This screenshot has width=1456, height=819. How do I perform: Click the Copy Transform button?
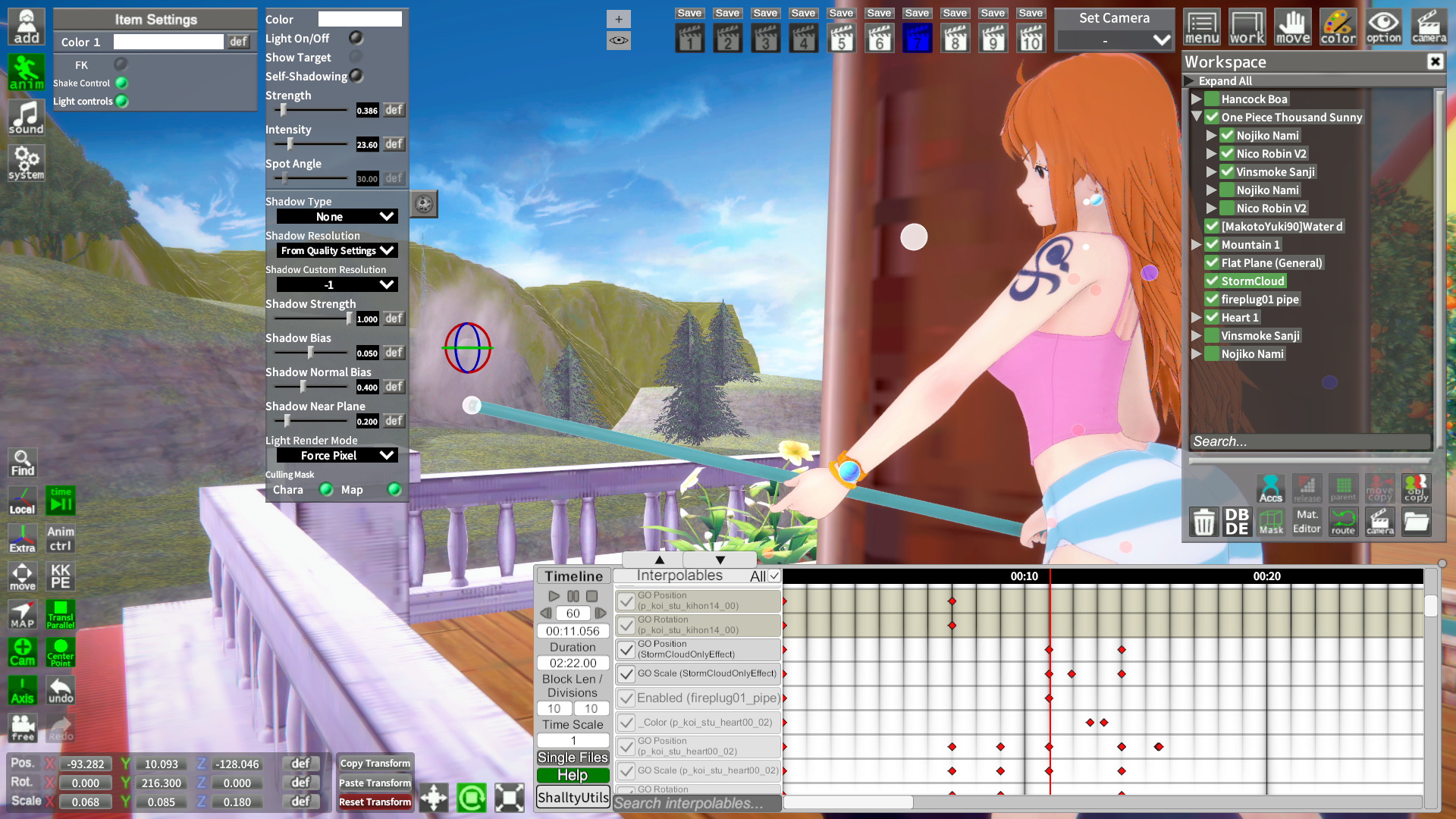(375, 764)
